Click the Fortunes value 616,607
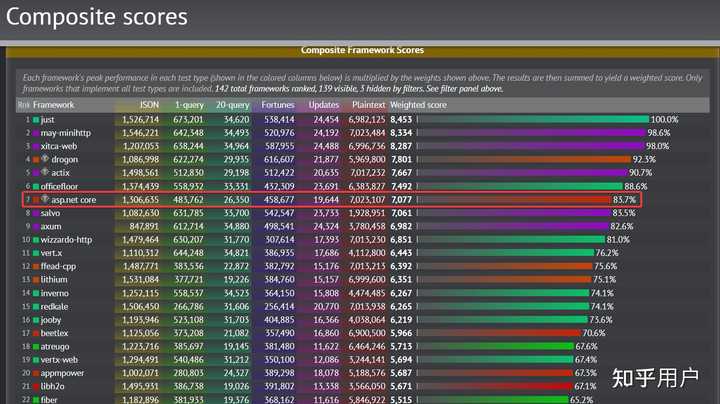Image resolution: width=720 pixels, height=404 pixels. click(279, 160)
